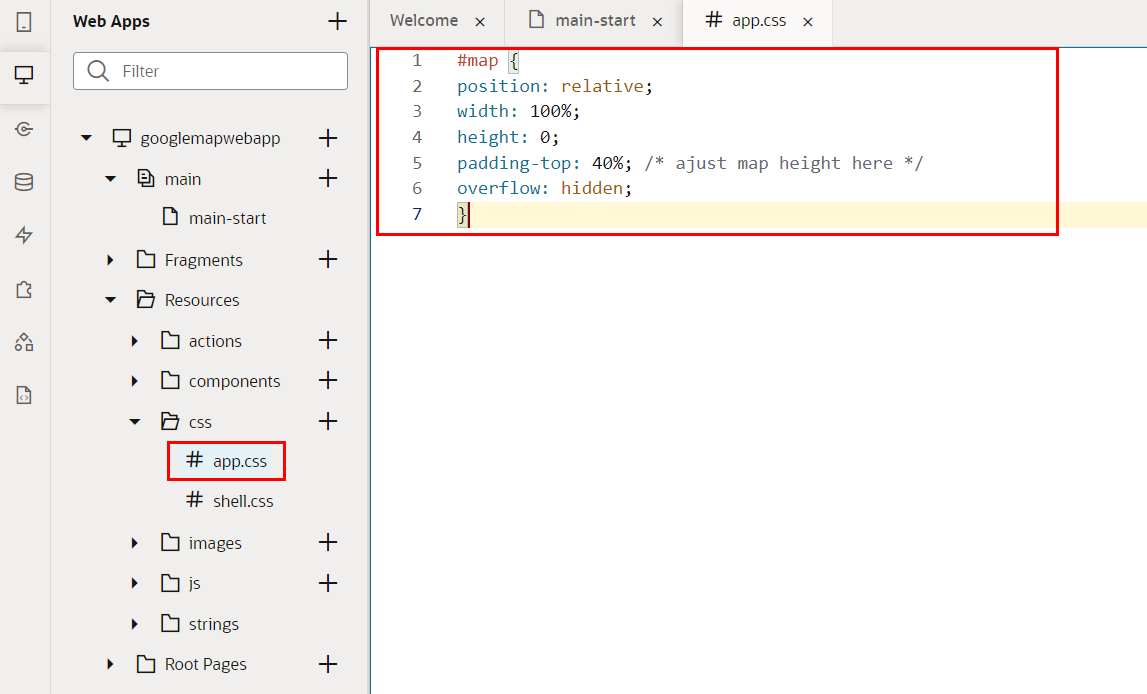
Task: Select the Web Apps monitor icon
Action: point(24,75)
